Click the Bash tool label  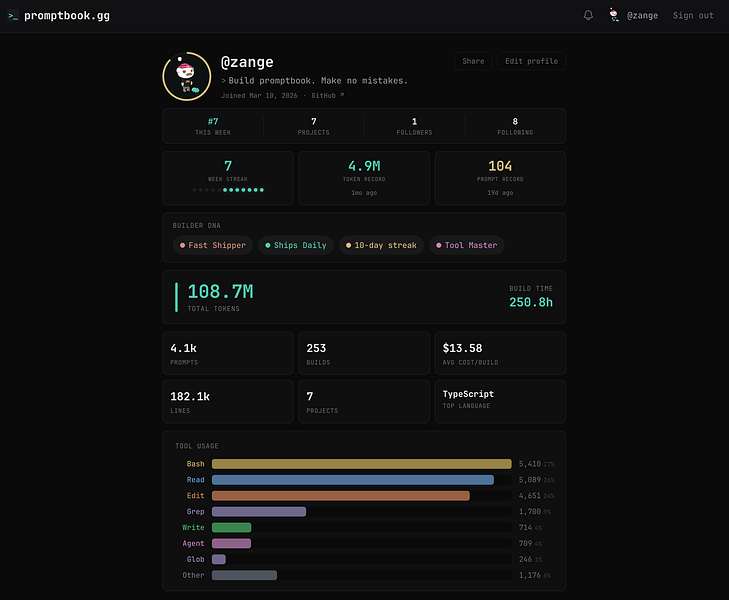click(x=195, y=464)
